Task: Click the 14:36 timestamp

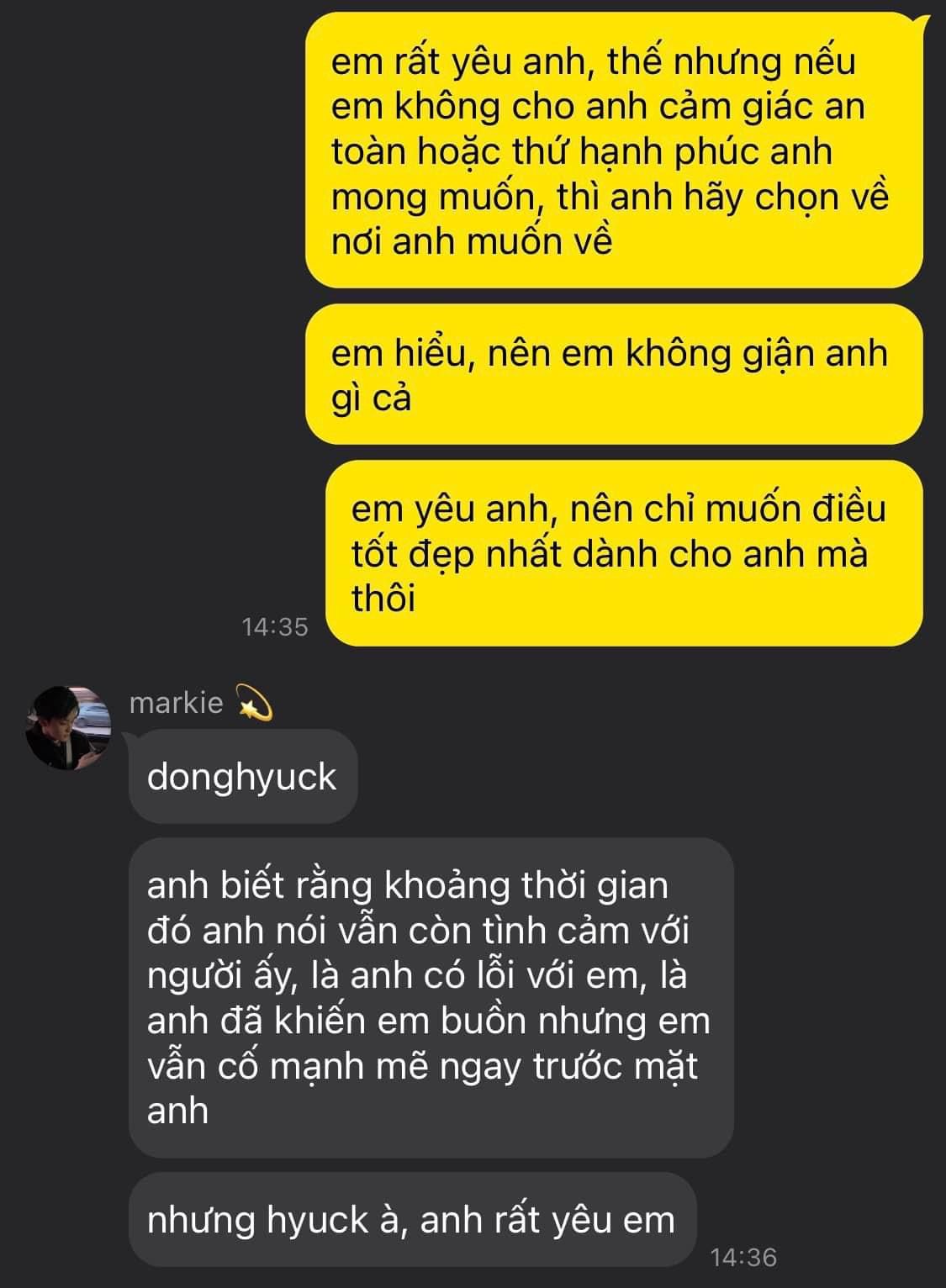Action: coord(743,1258)
